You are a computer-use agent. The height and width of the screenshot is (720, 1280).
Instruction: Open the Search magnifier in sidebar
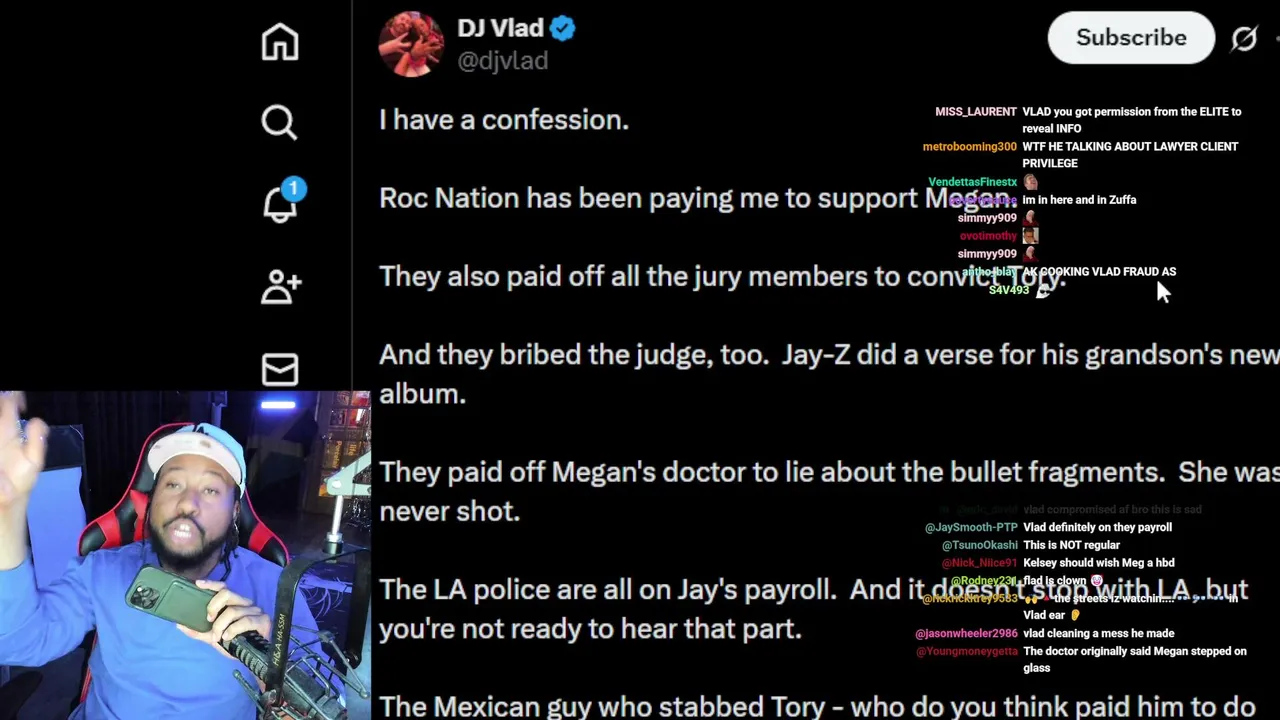(279, 123)
